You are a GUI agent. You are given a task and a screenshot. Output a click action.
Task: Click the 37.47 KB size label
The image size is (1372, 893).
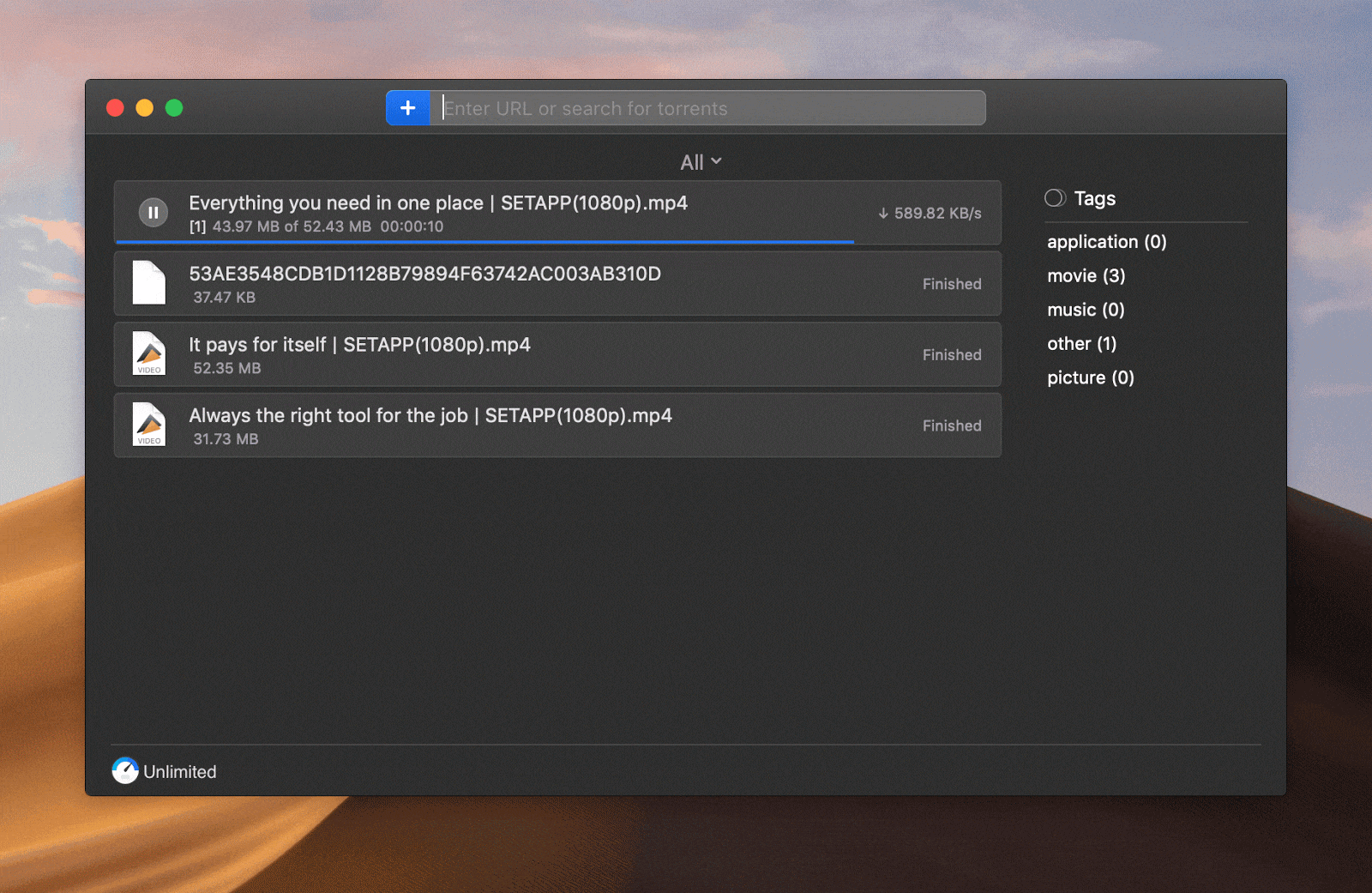tap(225, 298)
